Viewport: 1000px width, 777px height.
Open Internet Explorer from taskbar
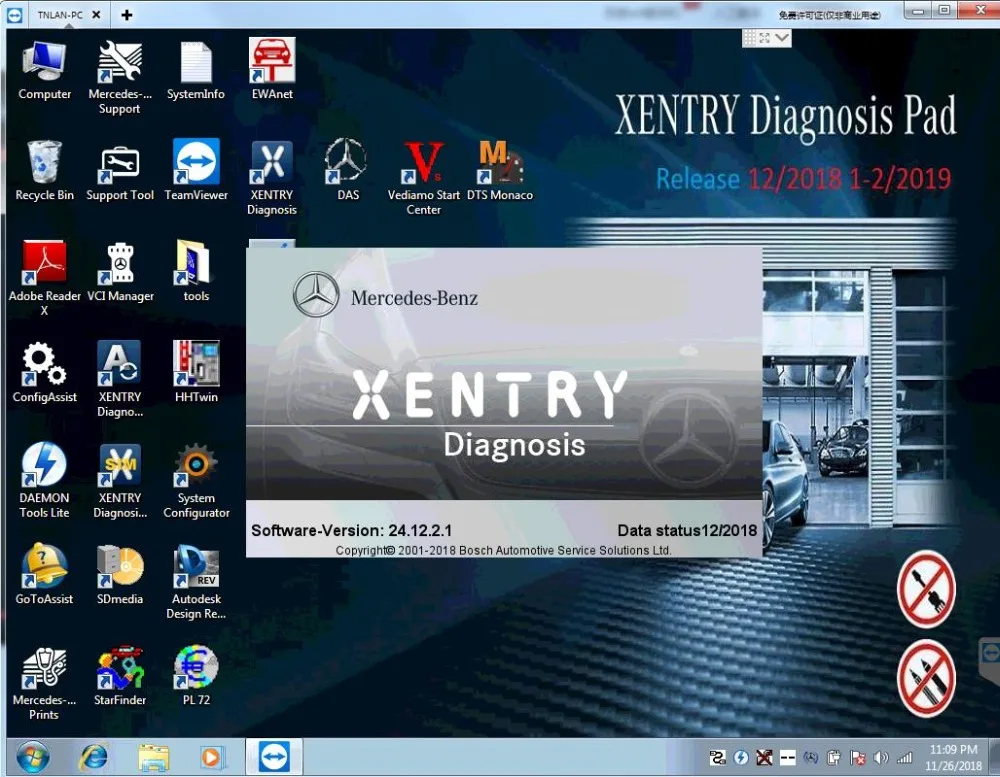[x=93, y=757]
